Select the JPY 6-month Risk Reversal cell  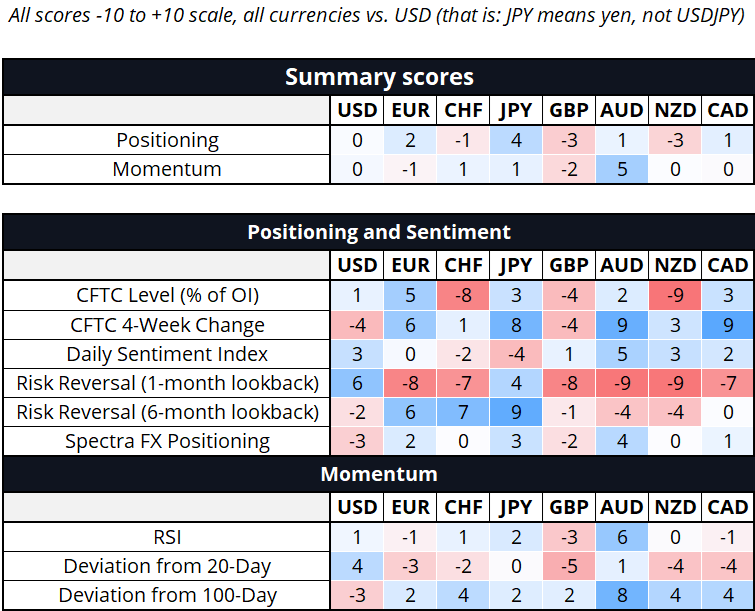click(x=516, y=412)
